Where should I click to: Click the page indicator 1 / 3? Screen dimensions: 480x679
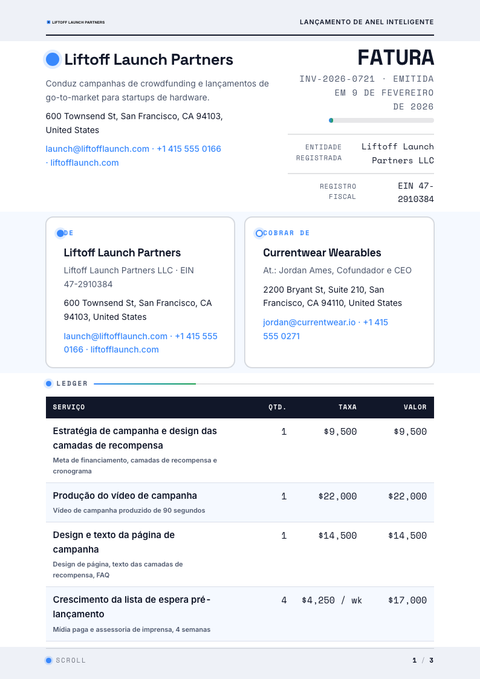click(423, 660)
